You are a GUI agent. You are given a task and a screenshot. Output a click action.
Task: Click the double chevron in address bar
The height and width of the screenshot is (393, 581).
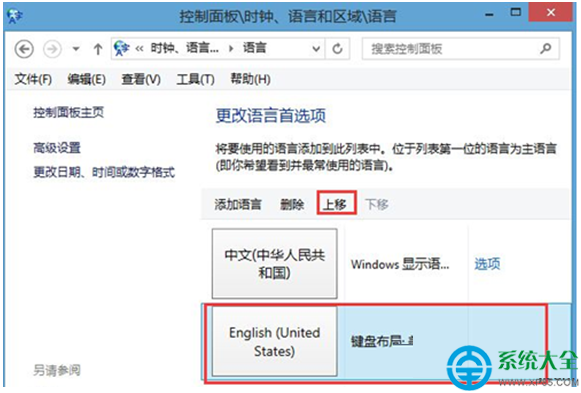(139, 49)
